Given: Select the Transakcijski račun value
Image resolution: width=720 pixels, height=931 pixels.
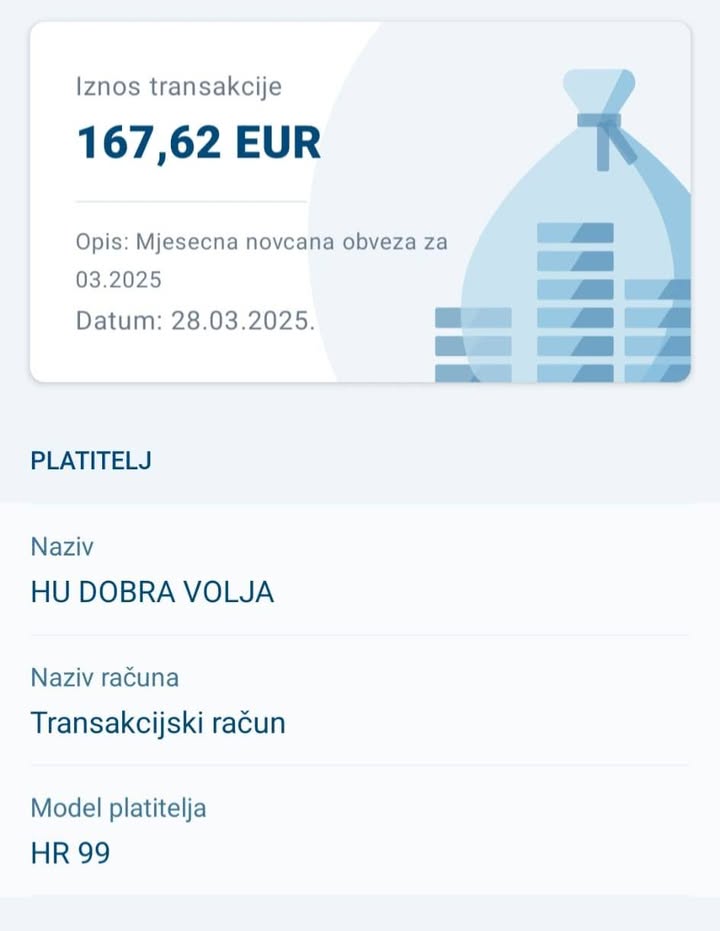Looking at the screenshot, I should click(x=158, y=723).
